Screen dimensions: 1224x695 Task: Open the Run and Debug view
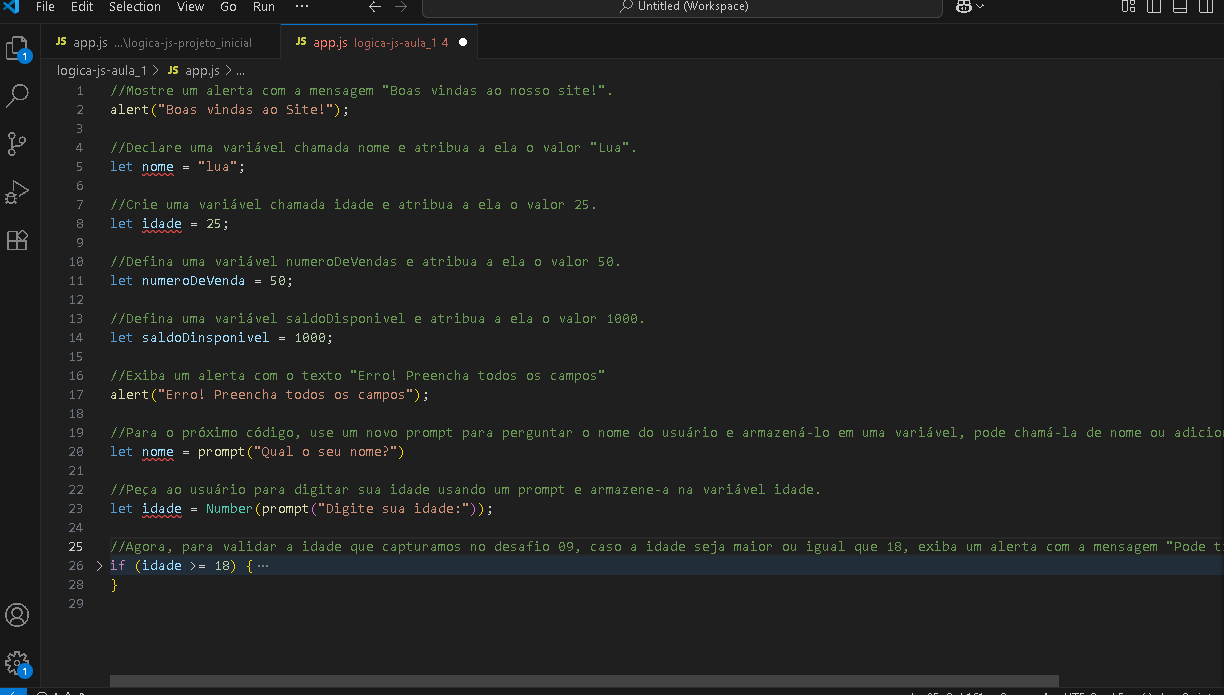point(18,192)
